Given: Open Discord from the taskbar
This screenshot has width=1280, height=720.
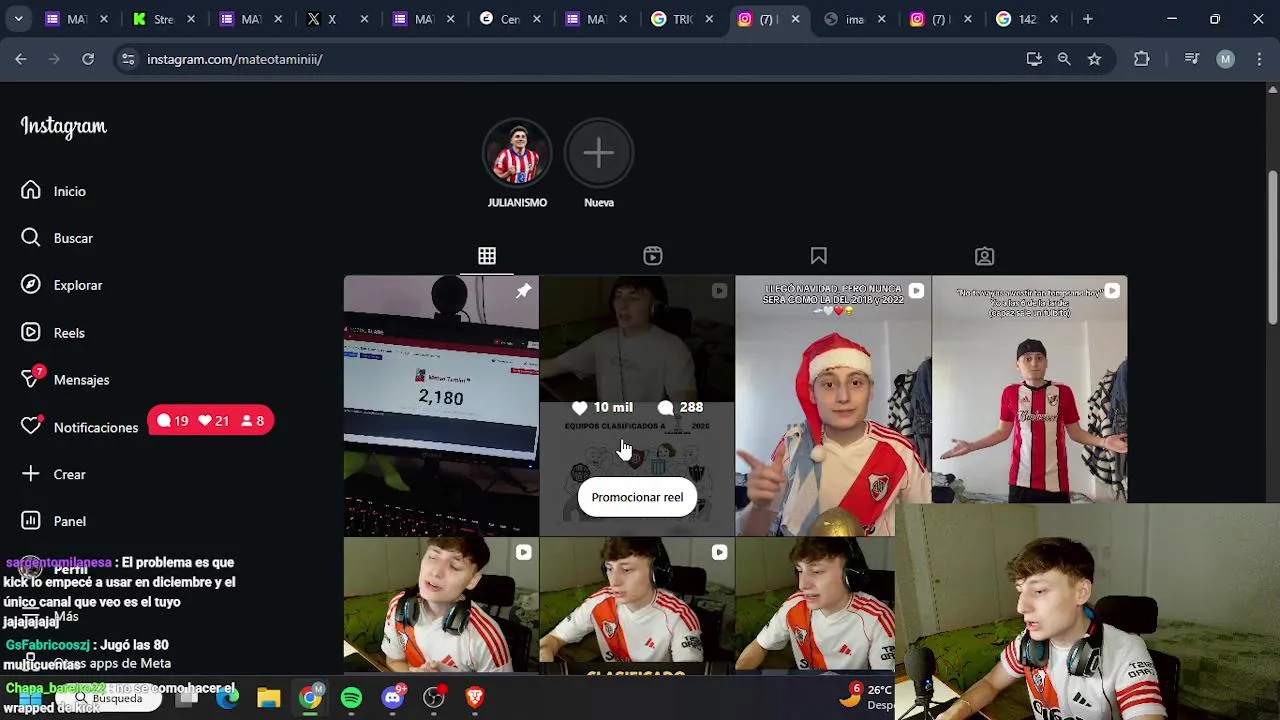Looking at the screenshot, I should tap(393, 698).
